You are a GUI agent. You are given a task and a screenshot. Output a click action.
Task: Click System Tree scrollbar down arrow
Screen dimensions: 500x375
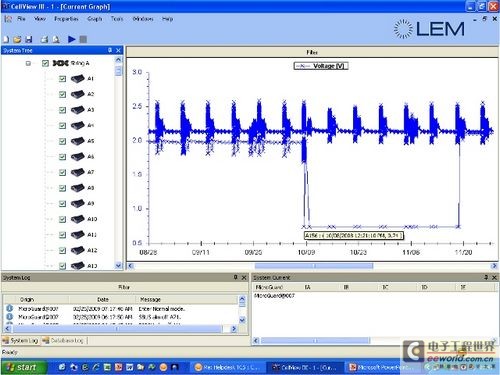point(118,265)
